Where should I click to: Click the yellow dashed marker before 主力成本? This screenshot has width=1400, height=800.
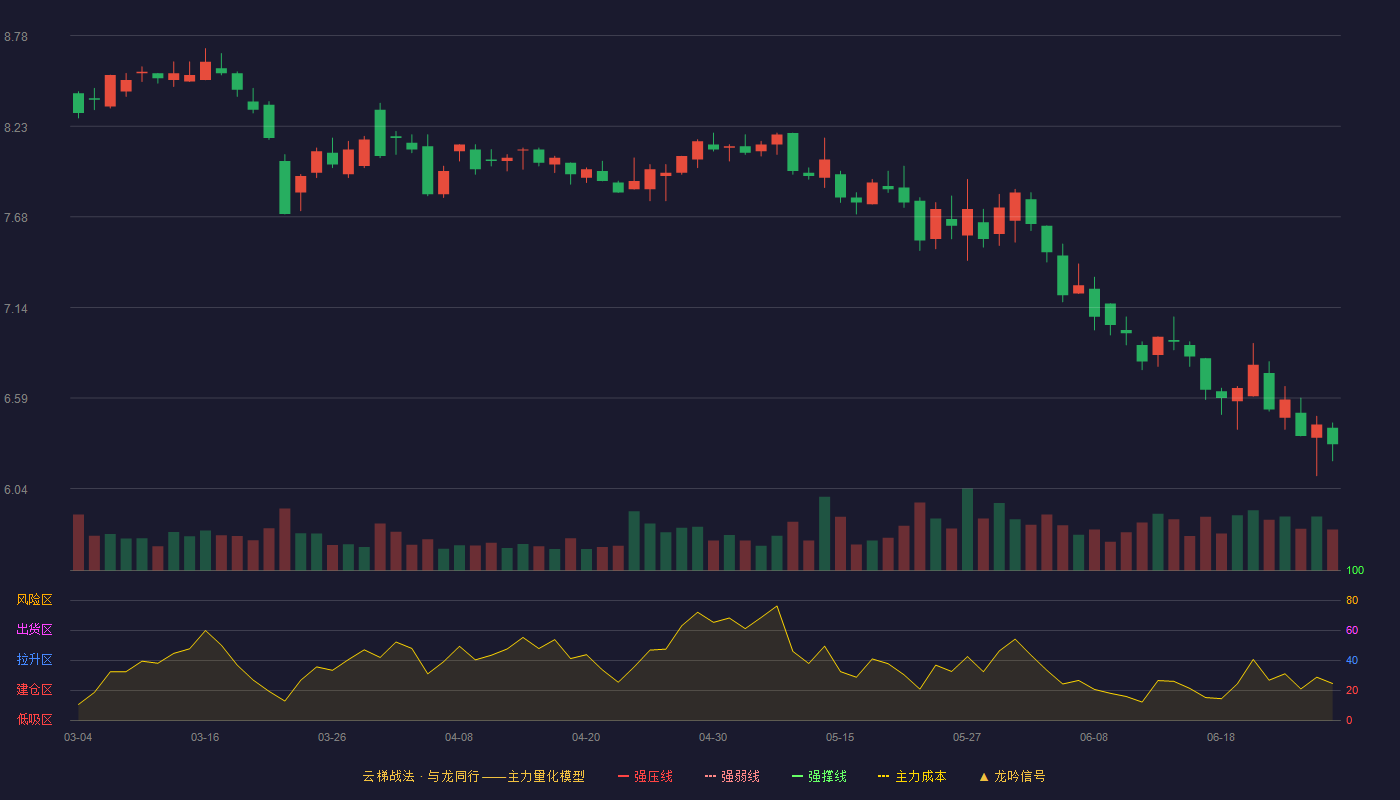(x=883, y=776)
